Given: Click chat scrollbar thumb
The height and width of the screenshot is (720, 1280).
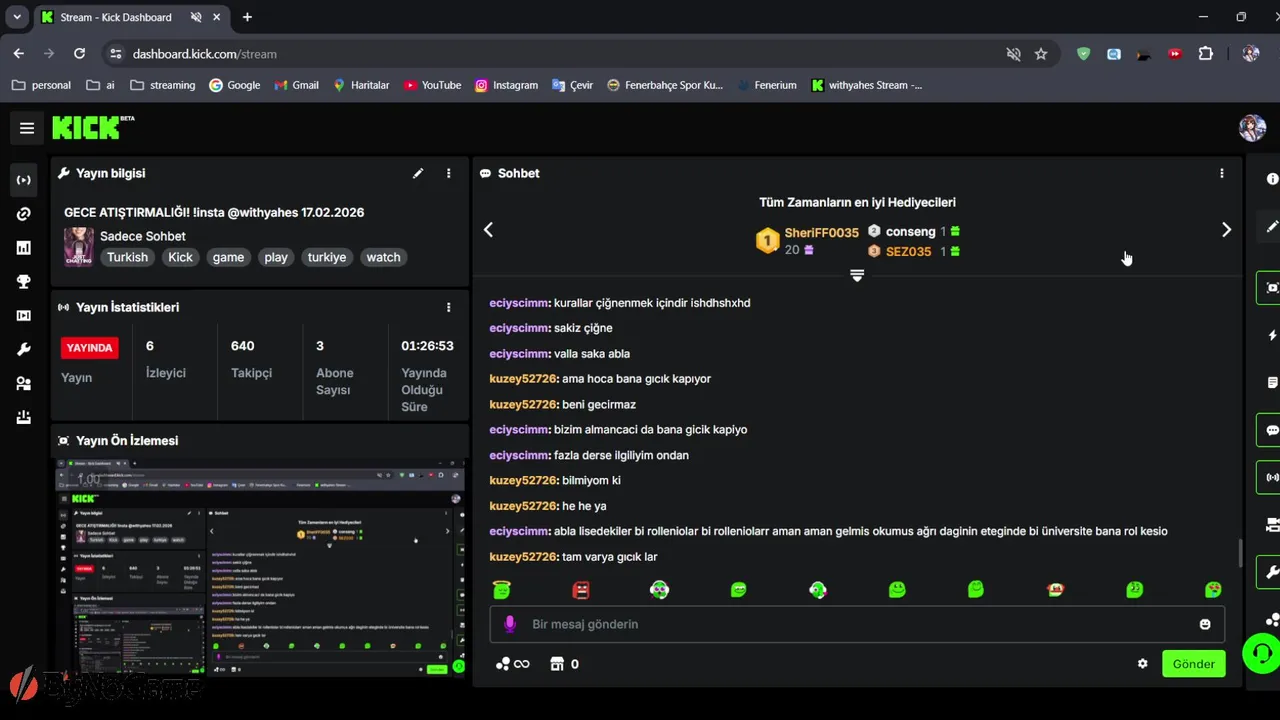Looking at the screenshot, I should tap(1240, 553).
